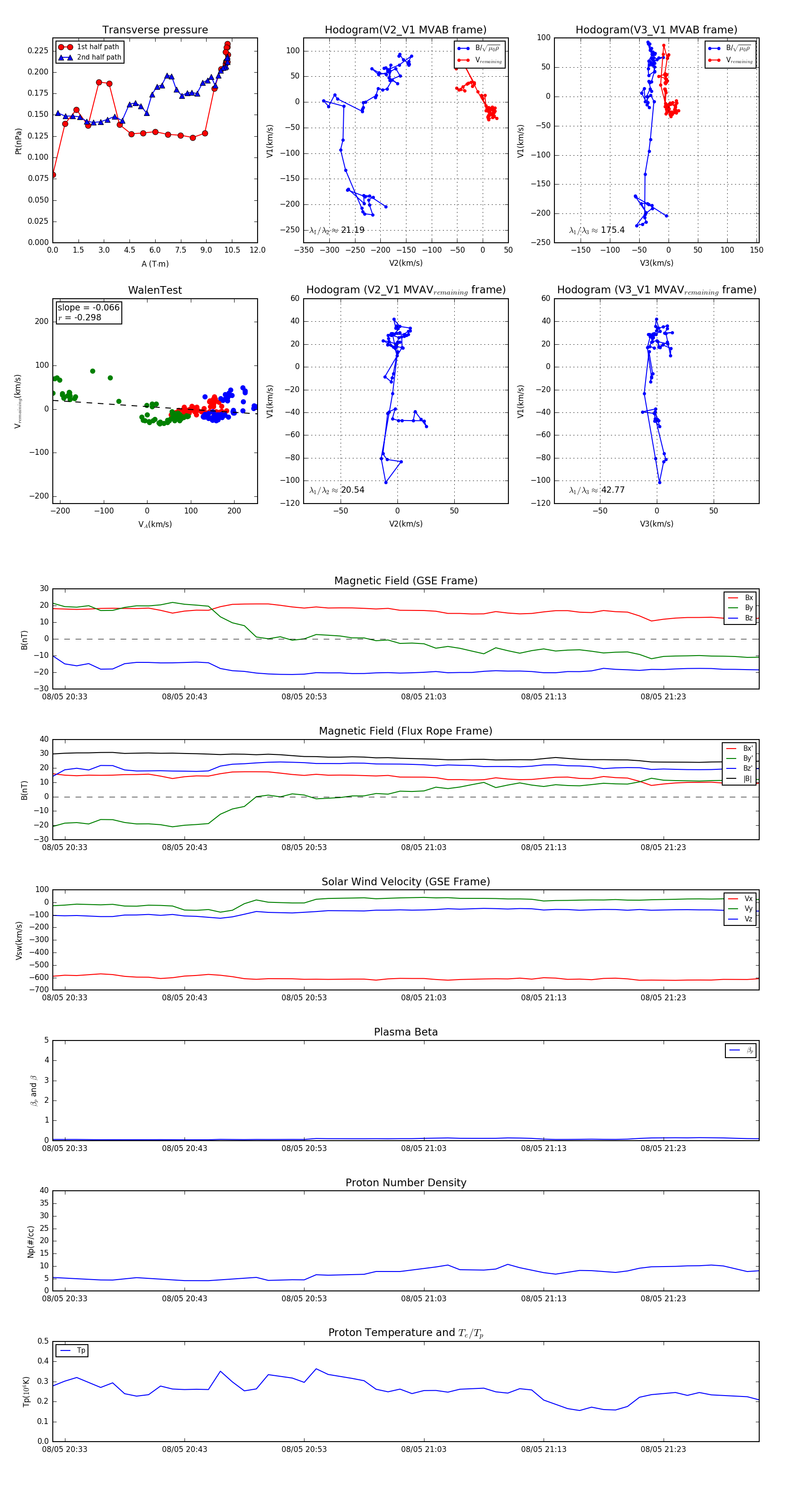
Task: Select the 'Tp' legend entry
Action: tap(72, 1350)
